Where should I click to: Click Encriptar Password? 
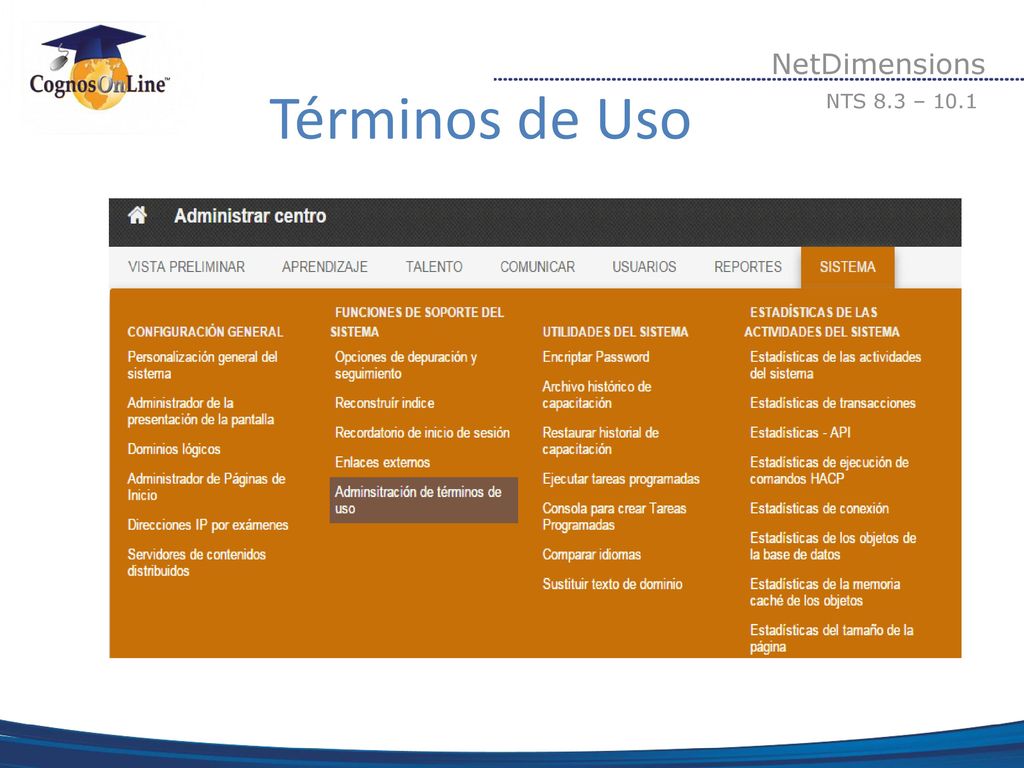pyautogui.click(x=596, y=357)
